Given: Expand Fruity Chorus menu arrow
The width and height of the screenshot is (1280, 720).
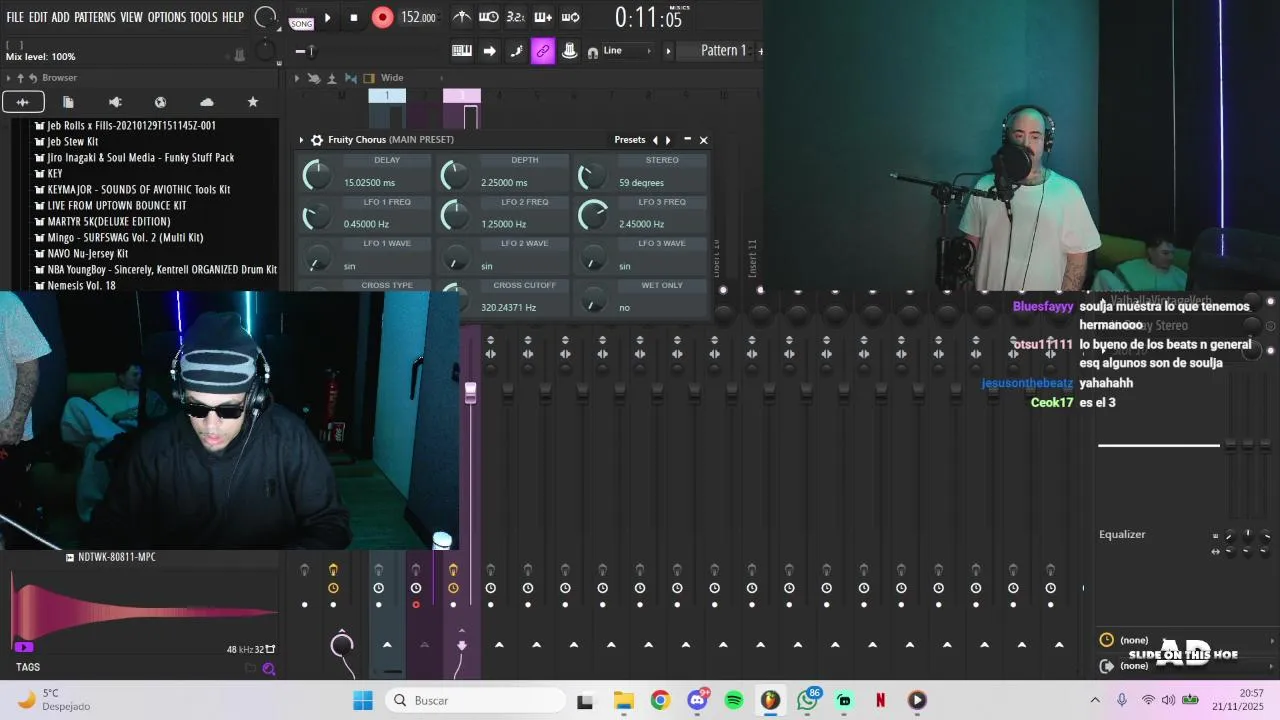Looking at the screenshot, I should point(302,140).
